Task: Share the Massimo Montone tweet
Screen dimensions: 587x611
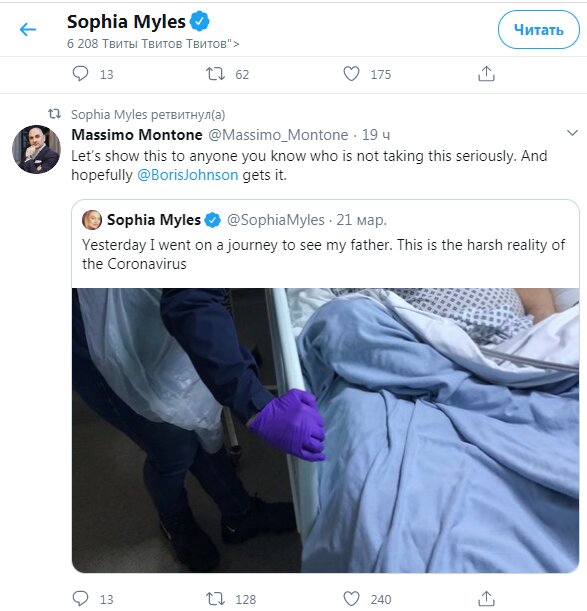Action: click(x=486, y=599)
